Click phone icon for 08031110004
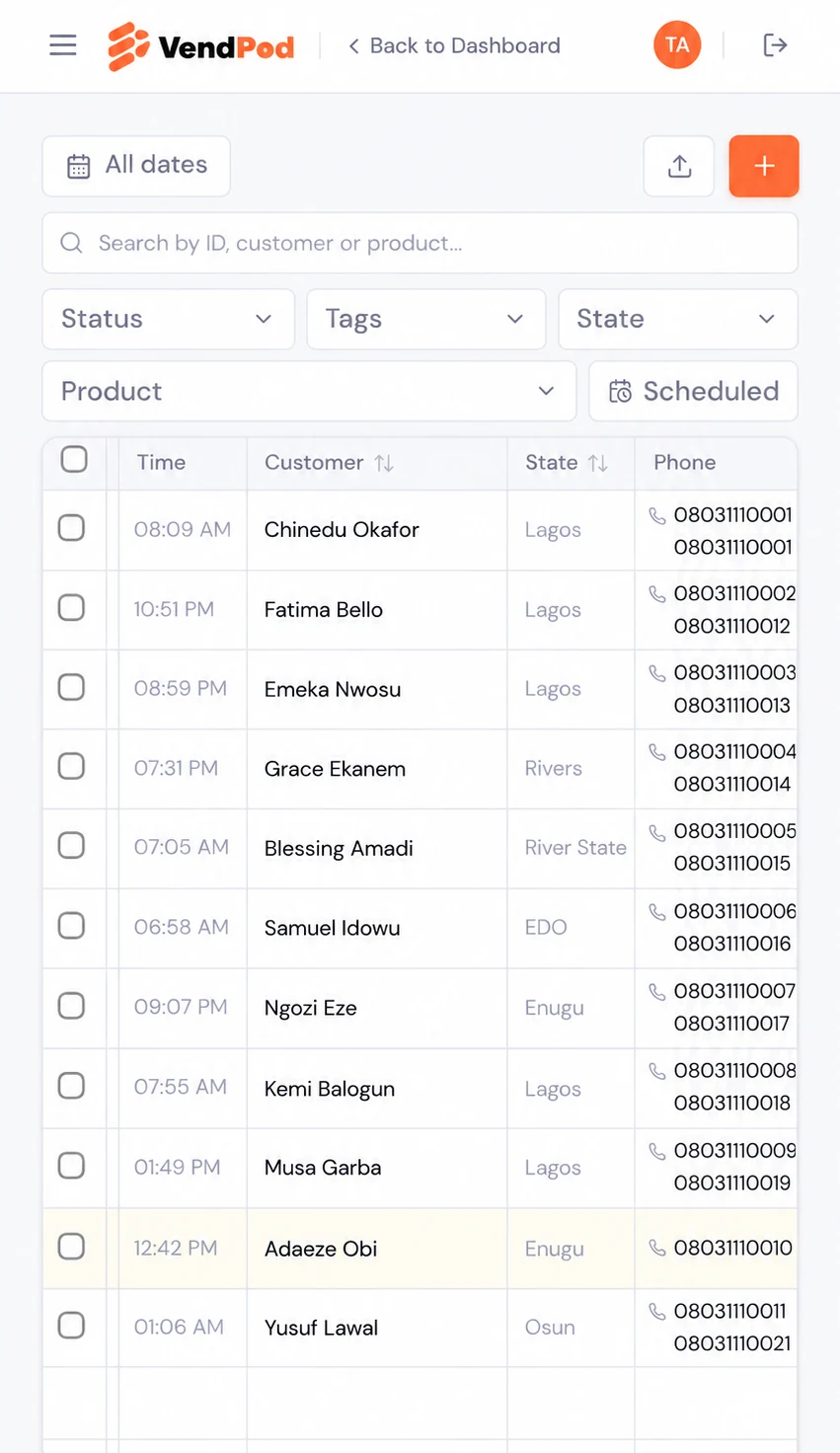The width and height of the screenshot is (840, 1453). 656,752
